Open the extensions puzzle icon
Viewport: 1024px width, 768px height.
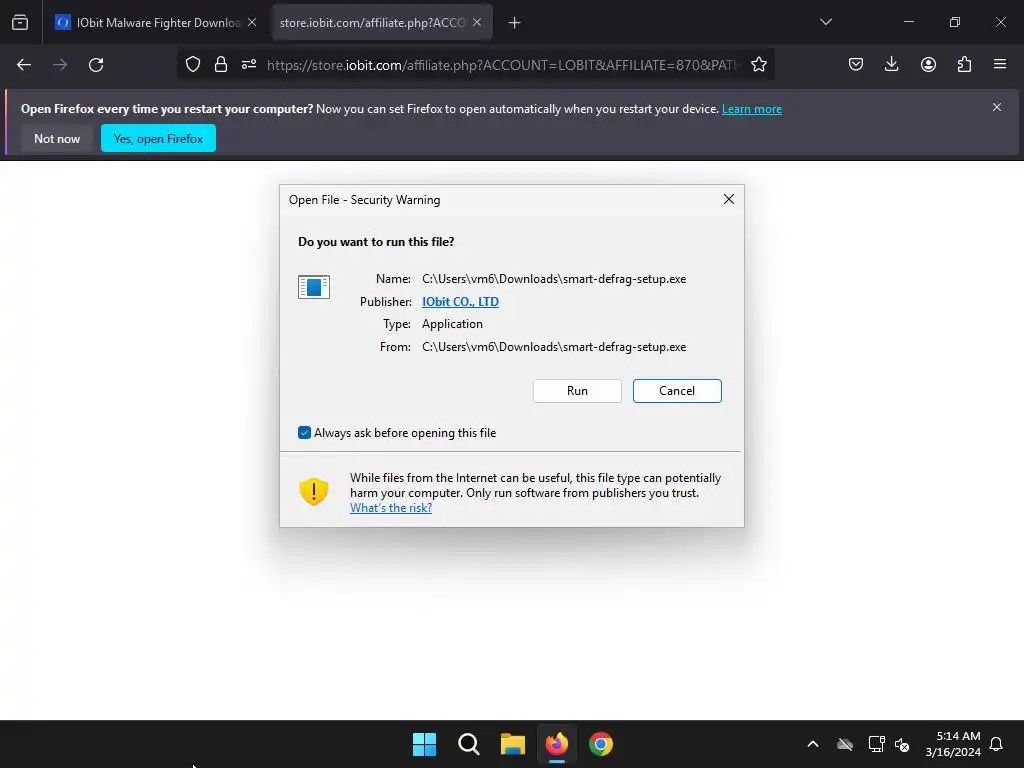point(964,64)
